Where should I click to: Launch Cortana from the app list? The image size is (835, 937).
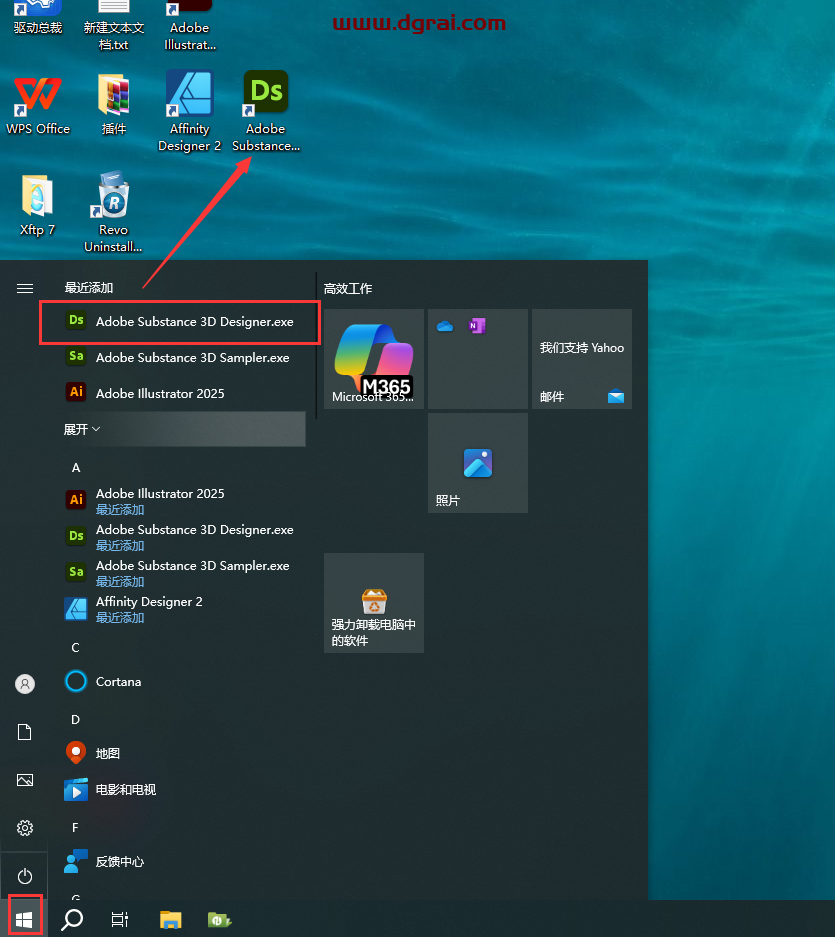pyautogui.click(x=183, y=681)
